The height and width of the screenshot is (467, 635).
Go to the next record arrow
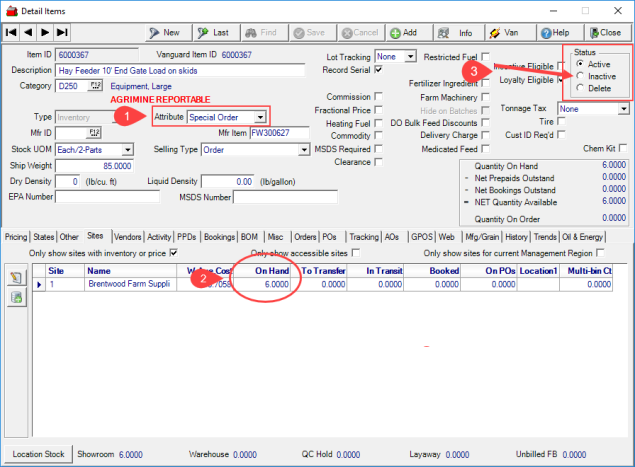[46, 32]
